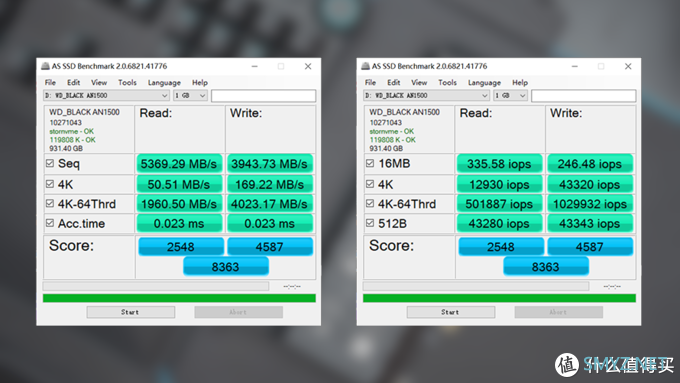Minimize the right AS SSD Benchmark window
The height and width of the screenshot is (383, 680).
click(x=575, y=66)
